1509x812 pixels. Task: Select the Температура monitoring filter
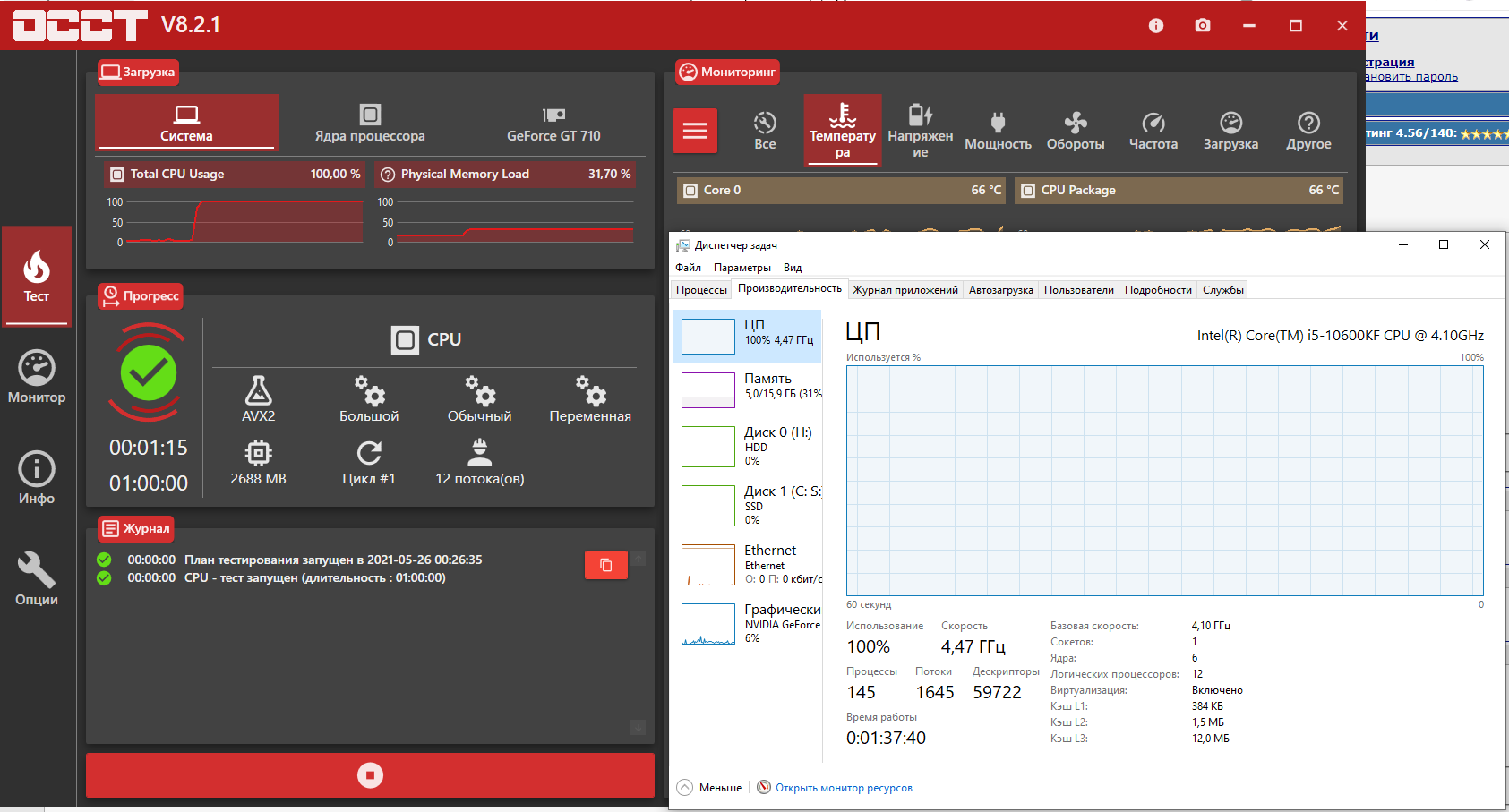[843, 131]
